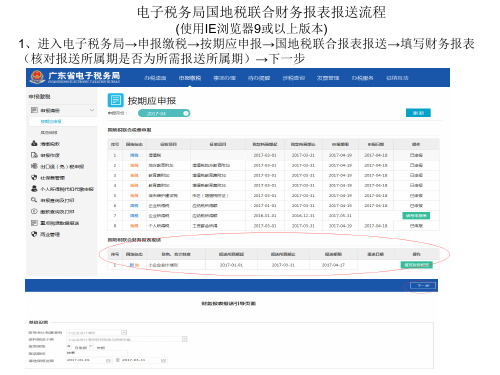Click the orange 地税 link in row 8
The height and width of the screenshot is (375, 500).
(134, 226)
